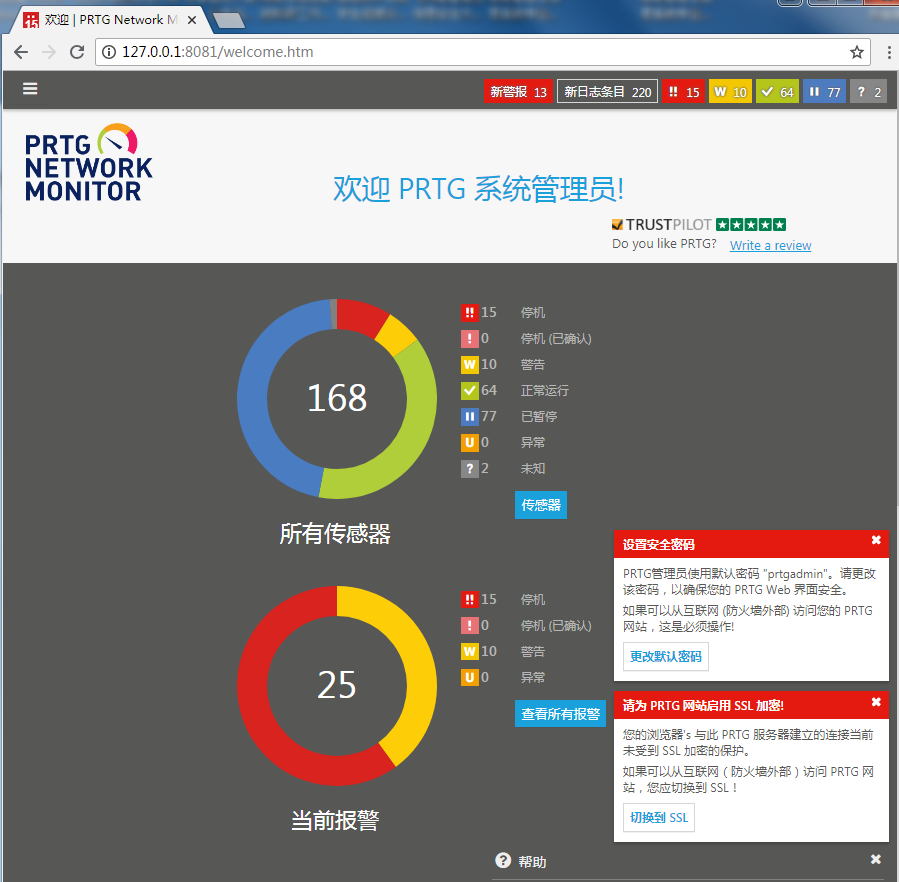Click the red down sensors status icon showing 15
This screenshot has height=882, width=899.
(683, 91)
